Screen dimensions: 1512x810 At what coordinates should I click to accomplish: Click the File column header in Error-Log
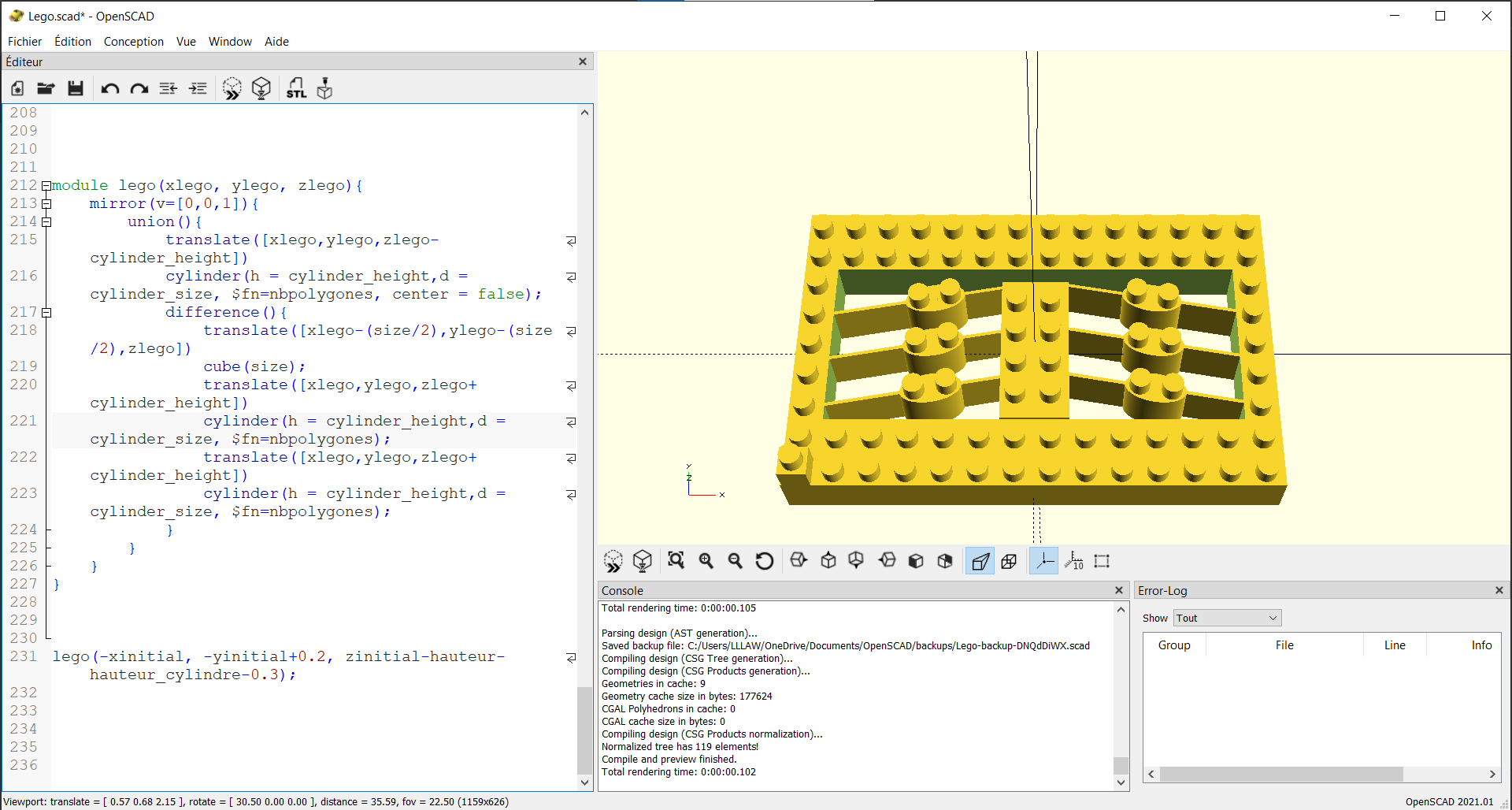[x=1284, y=645]
